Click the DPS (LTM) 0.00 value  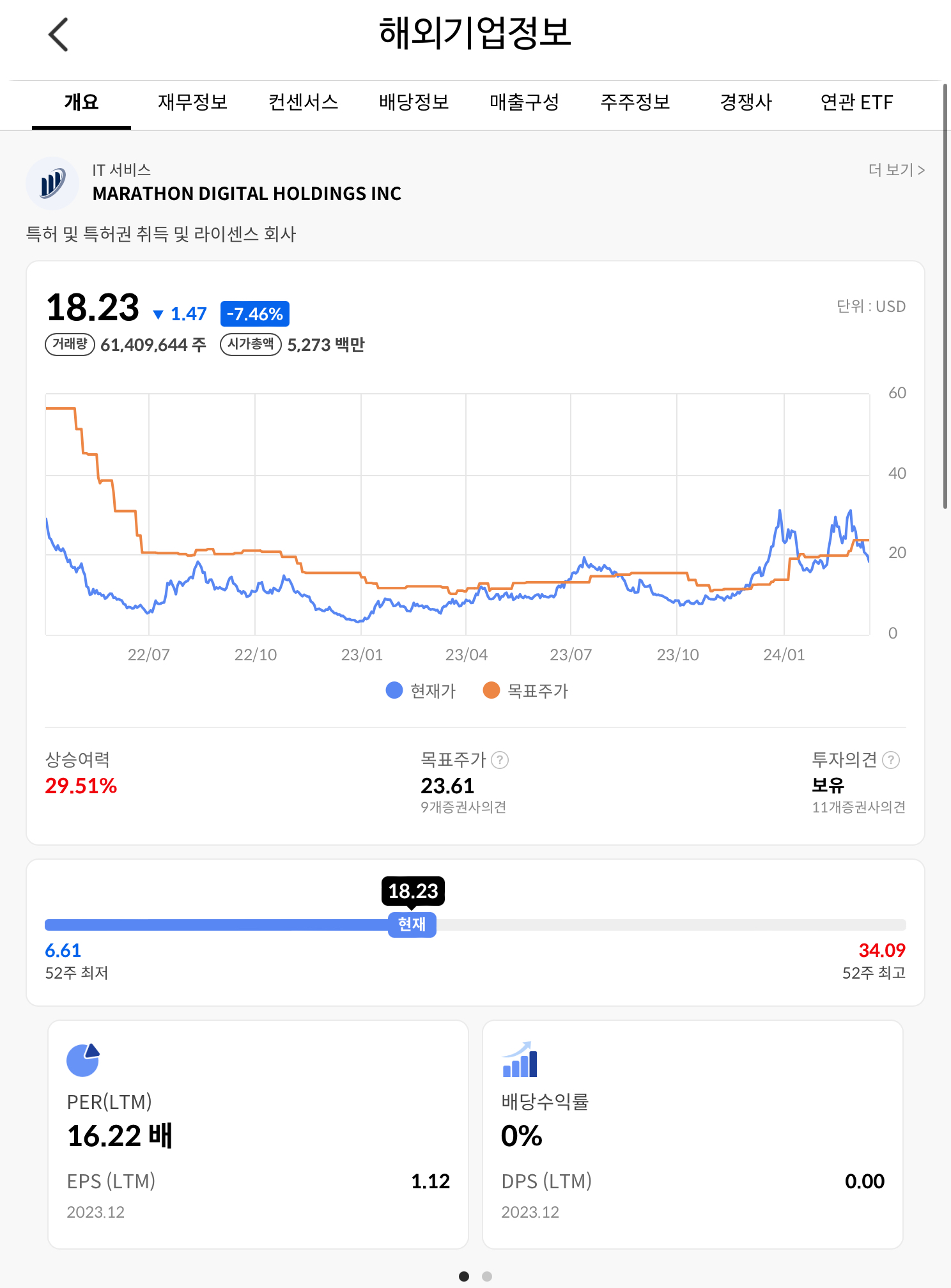coord(865,1181)
